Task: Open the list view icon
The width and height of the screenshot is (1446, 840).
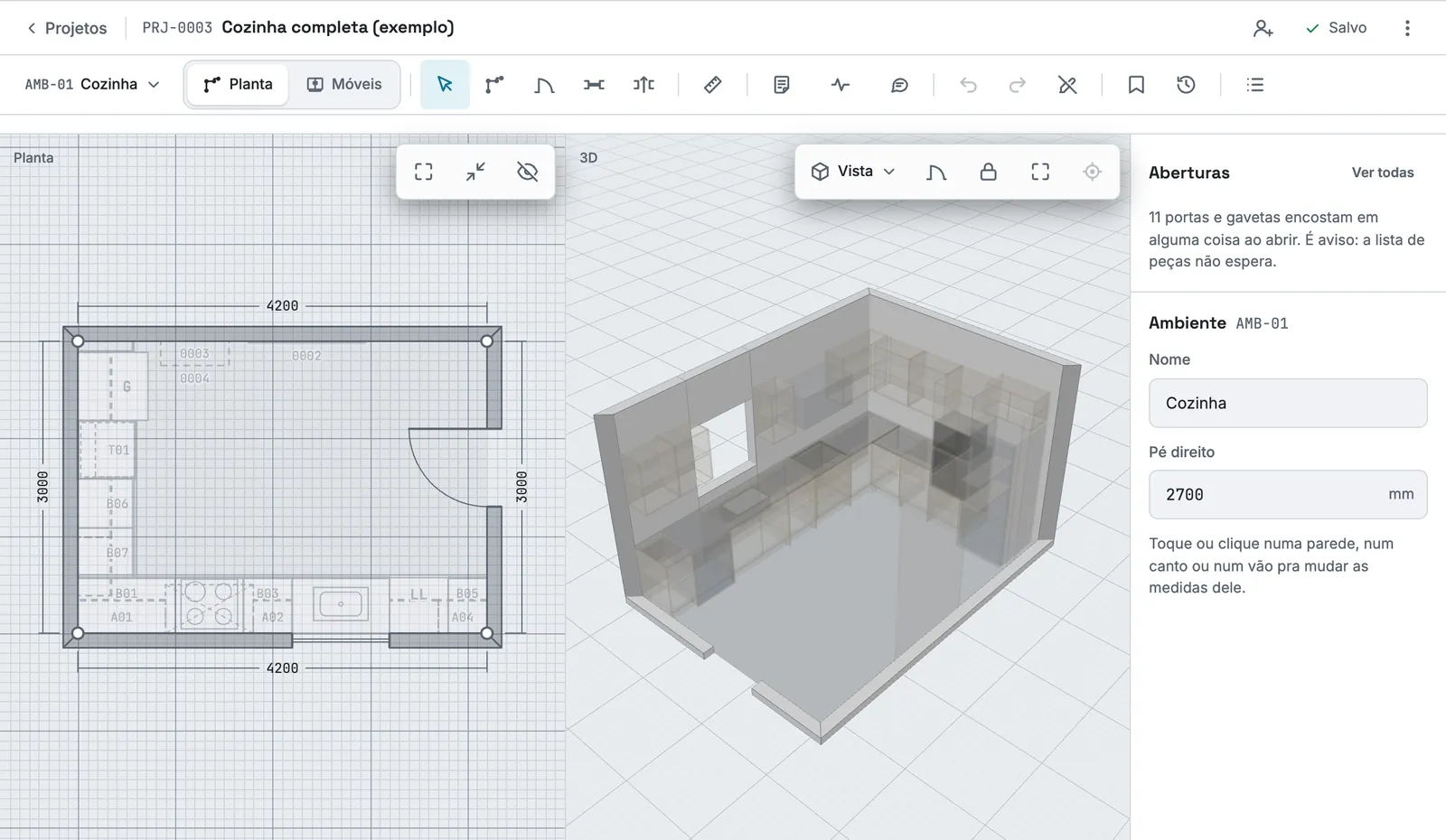Action: click(x=1255, y=84)
